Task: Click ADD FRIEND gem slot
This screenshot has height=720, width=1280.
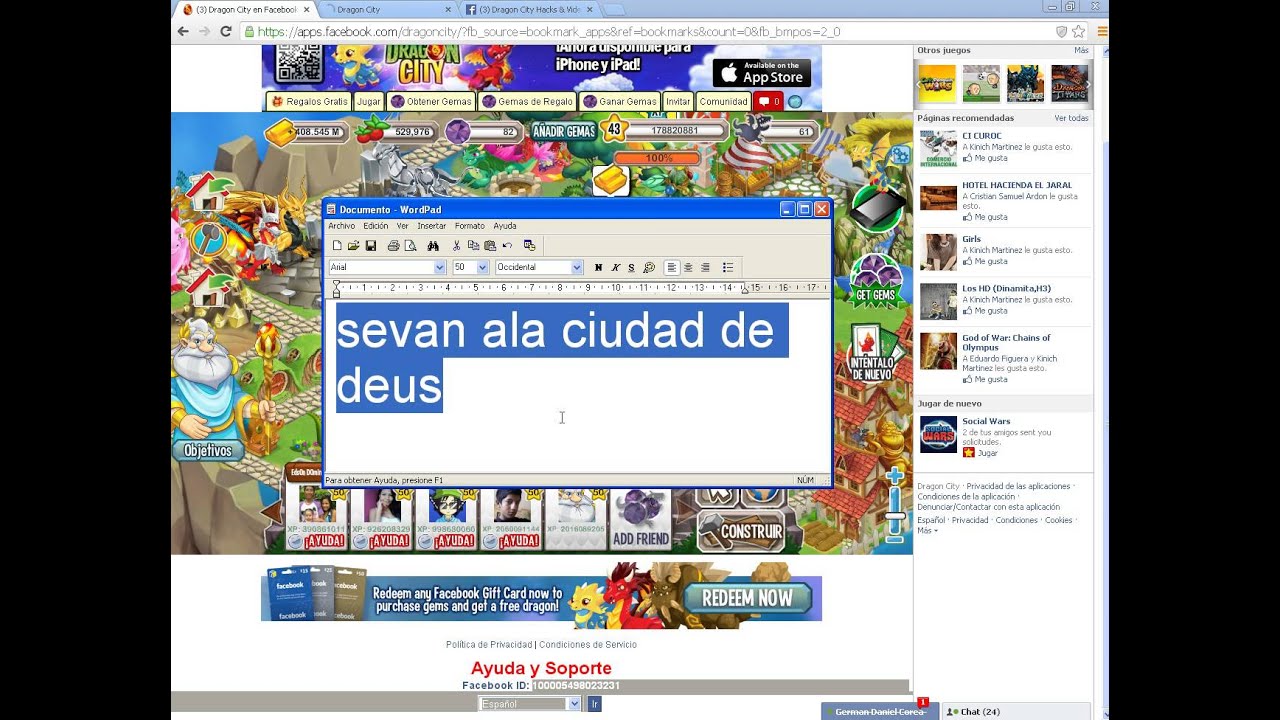Action: (640, 518)
